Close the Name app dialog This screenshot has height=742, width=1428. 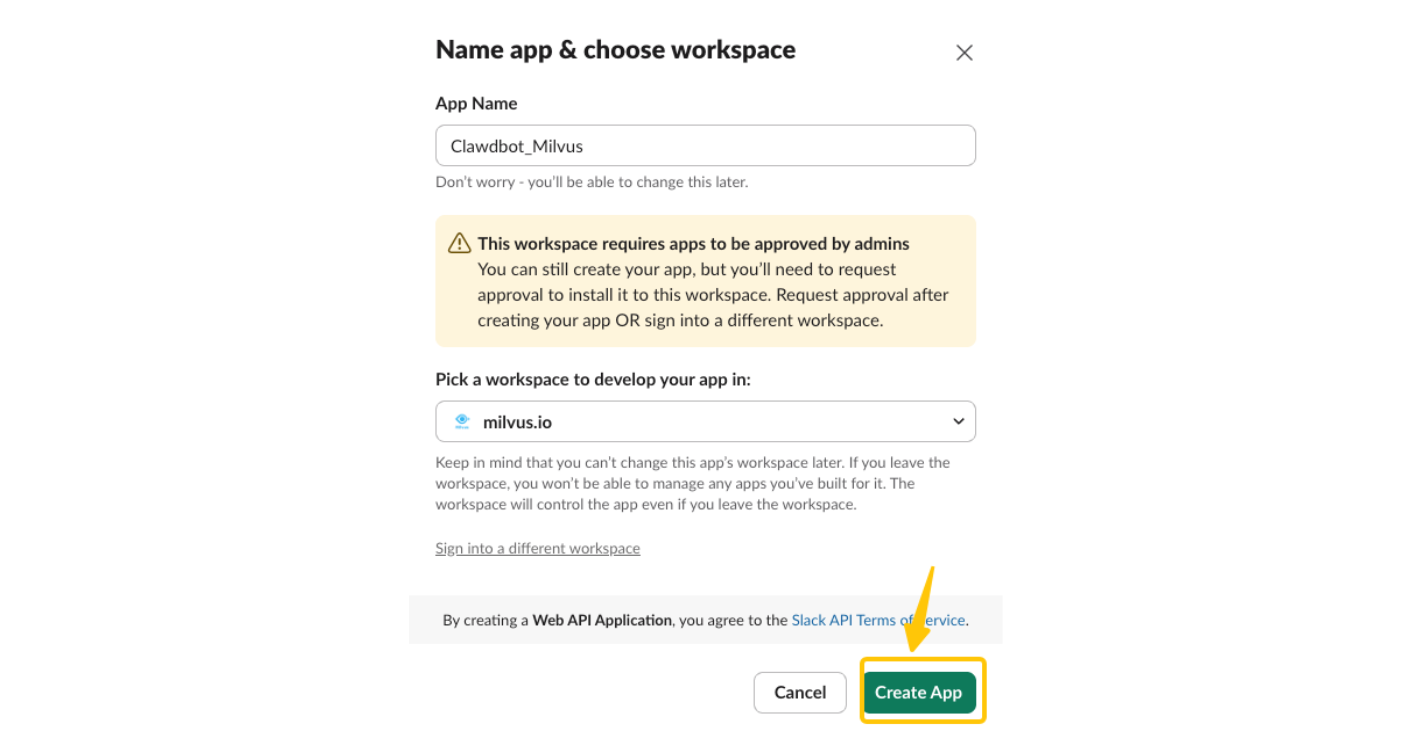point(964,53)
